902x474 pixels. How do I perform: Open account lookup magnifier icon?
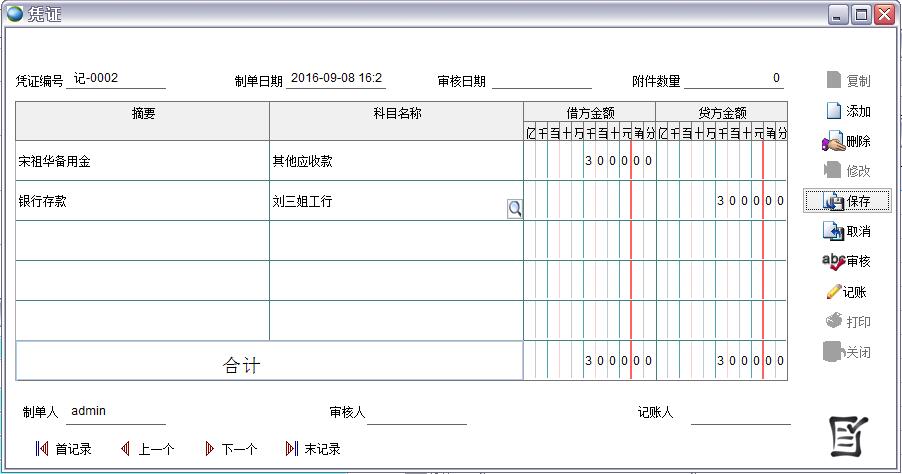pyautogui.click(x=514, y=208)
